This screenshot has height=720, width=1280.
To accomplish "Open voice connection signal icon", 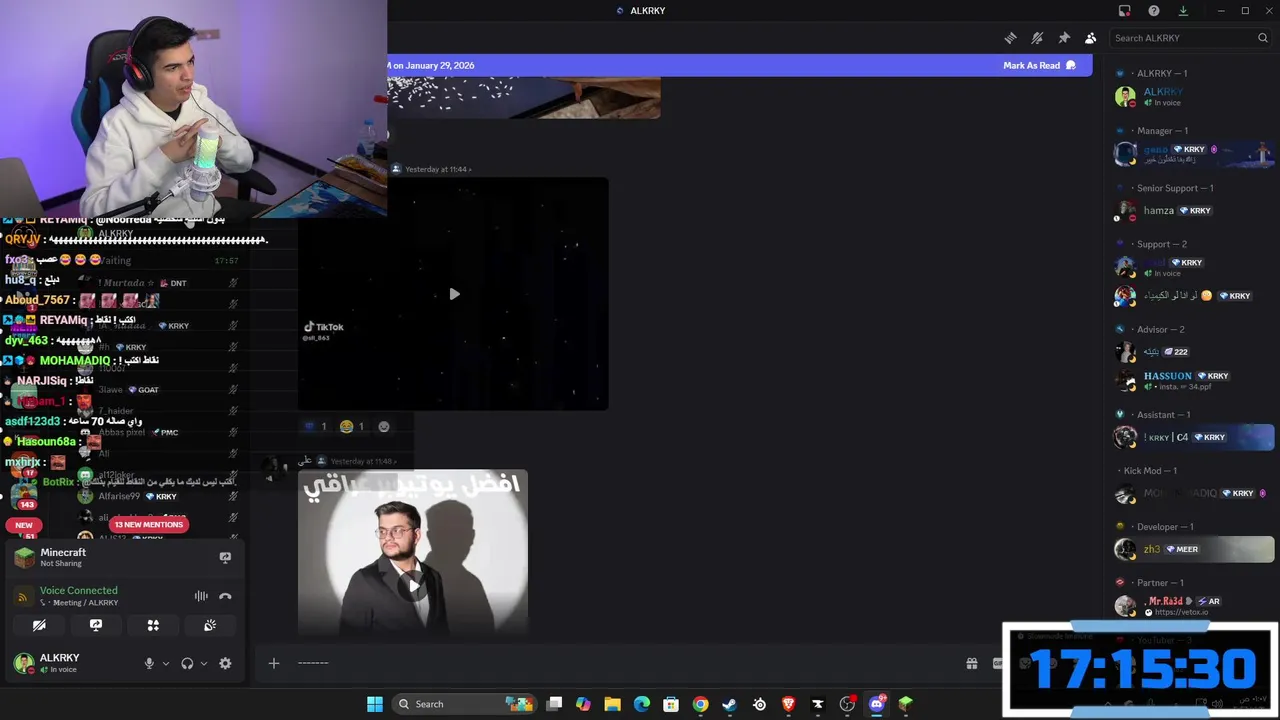I will [x=23, y=596].
